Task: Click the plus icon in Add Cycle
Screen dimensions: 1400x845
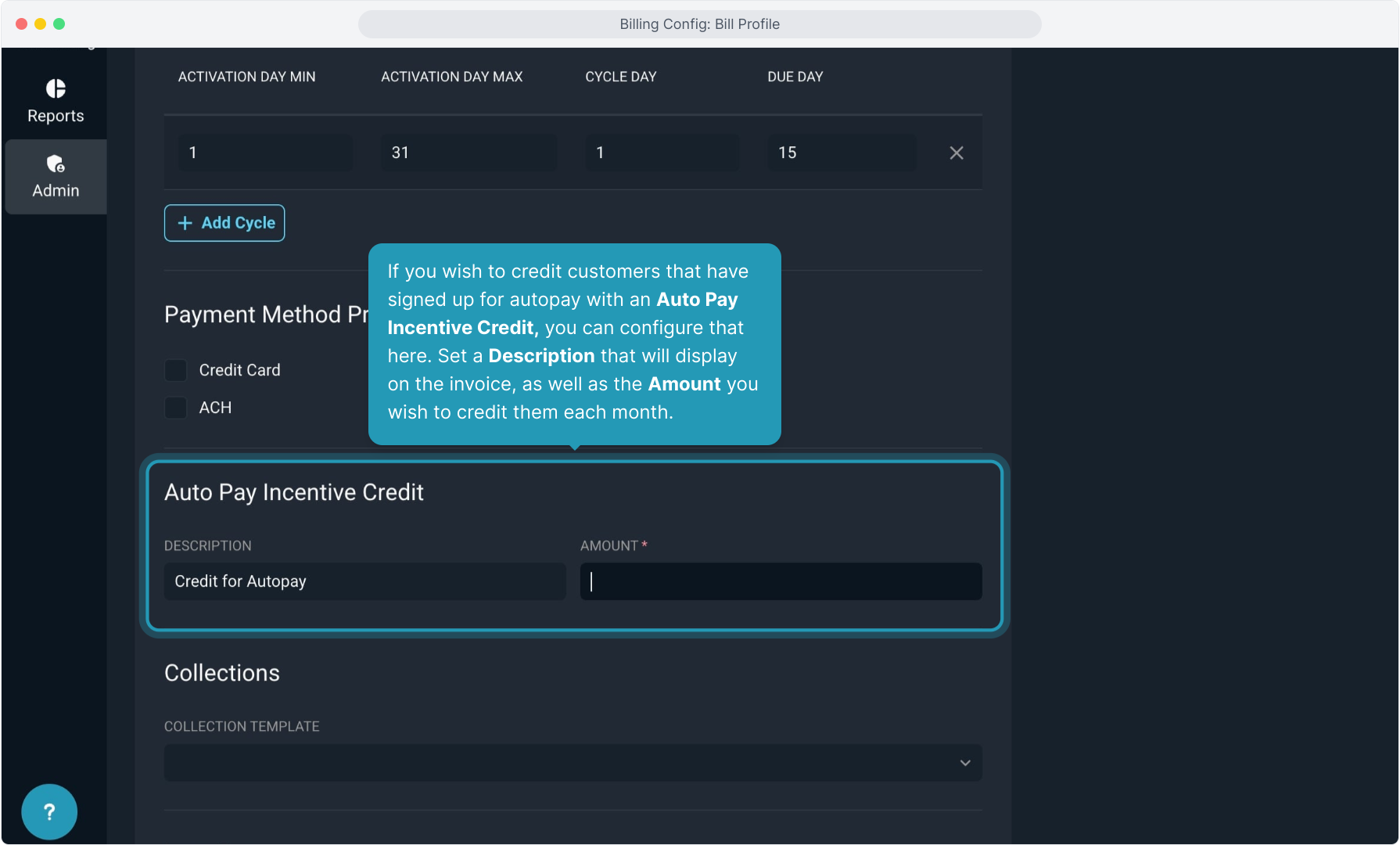Action: tap(185, 223)
